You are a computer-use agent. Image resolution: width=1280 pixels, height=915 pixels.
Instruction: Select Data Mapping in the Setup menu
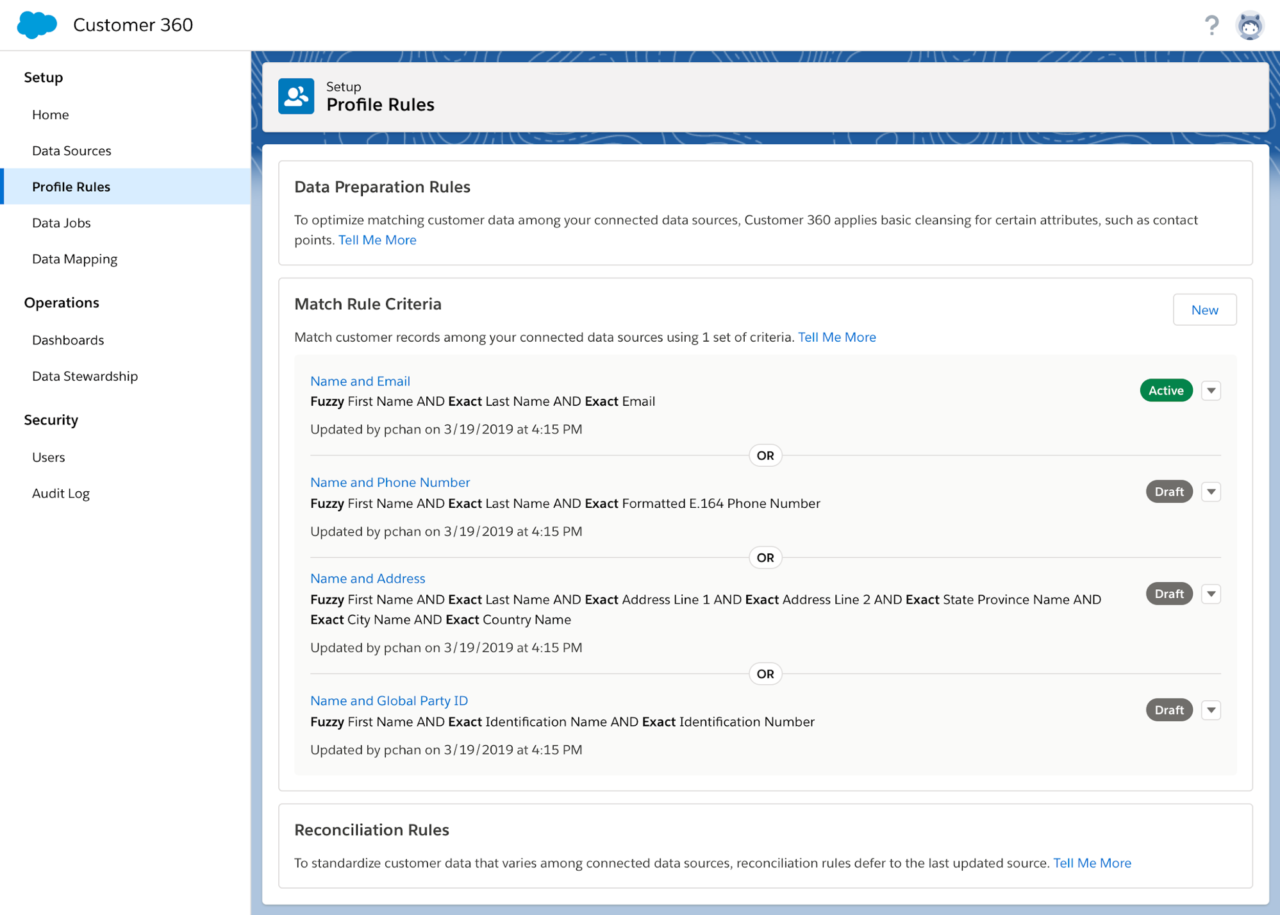(x=74, y=259)
